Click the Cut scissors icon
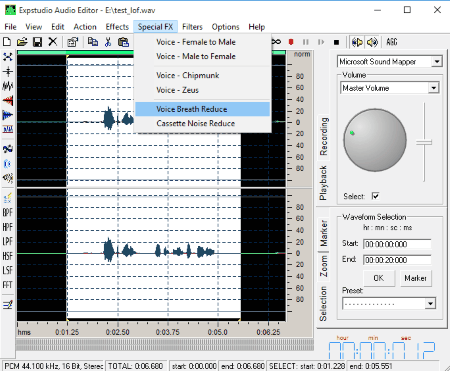Screen dimensions: 450x371 (108, 42)
